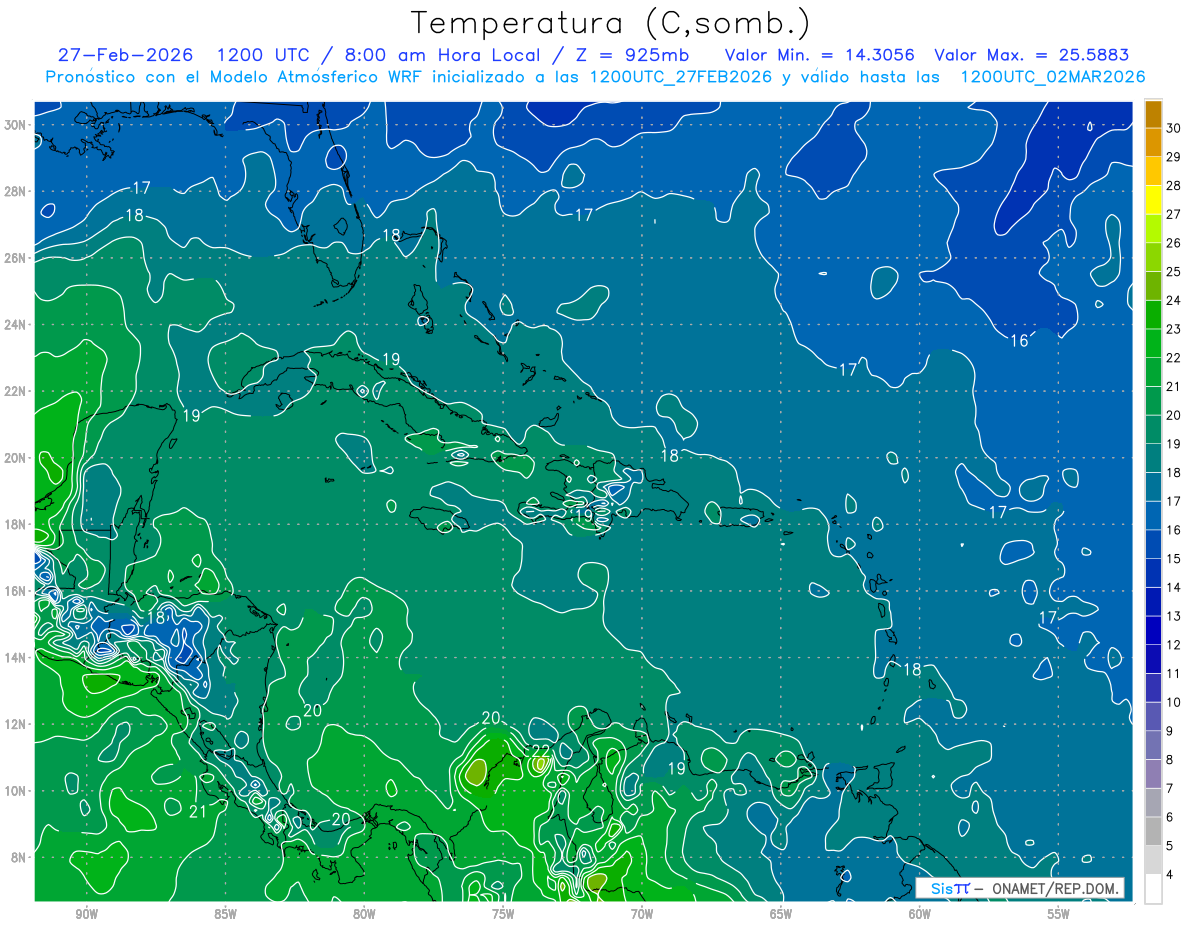Click legend value '10' on the color bar

pyautogui.click(x=1174, y=702)
